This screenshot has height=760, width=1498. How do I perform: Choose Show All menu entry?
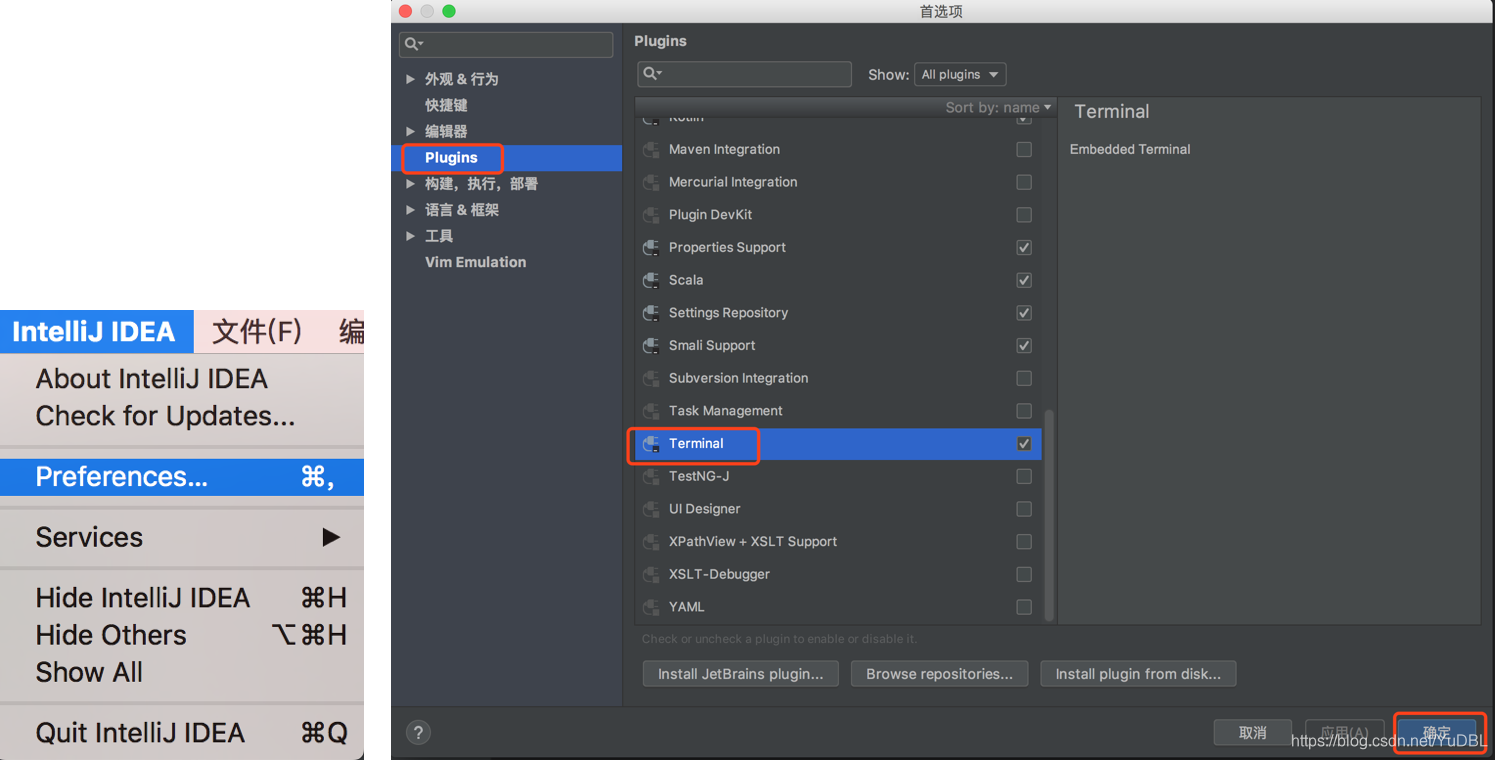click(89, 673)
